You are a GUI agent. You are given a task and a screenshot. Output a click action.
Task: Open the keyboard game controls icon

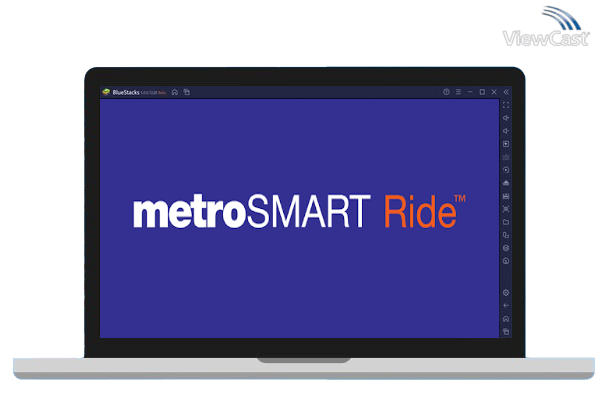[506, 157]
